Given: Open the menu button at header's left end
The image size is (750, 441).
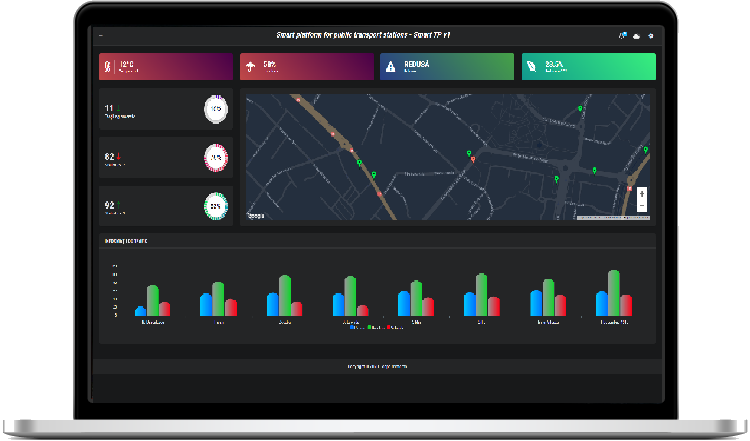Looking at the screenshot, I should click(x=101, y=36).
